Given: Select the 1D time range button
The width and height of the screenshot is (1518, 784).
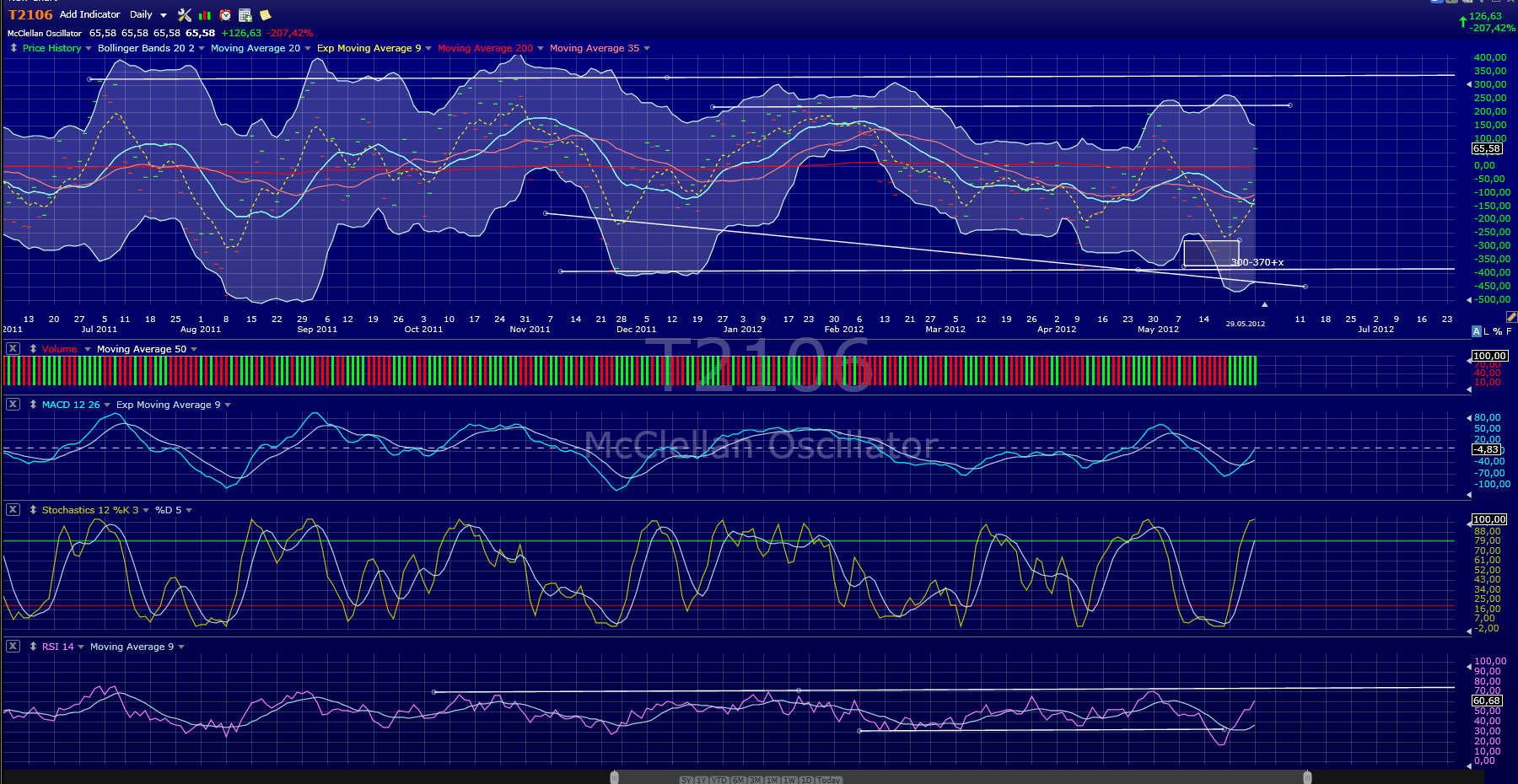Looking at the screenshot, I should 806,780.
